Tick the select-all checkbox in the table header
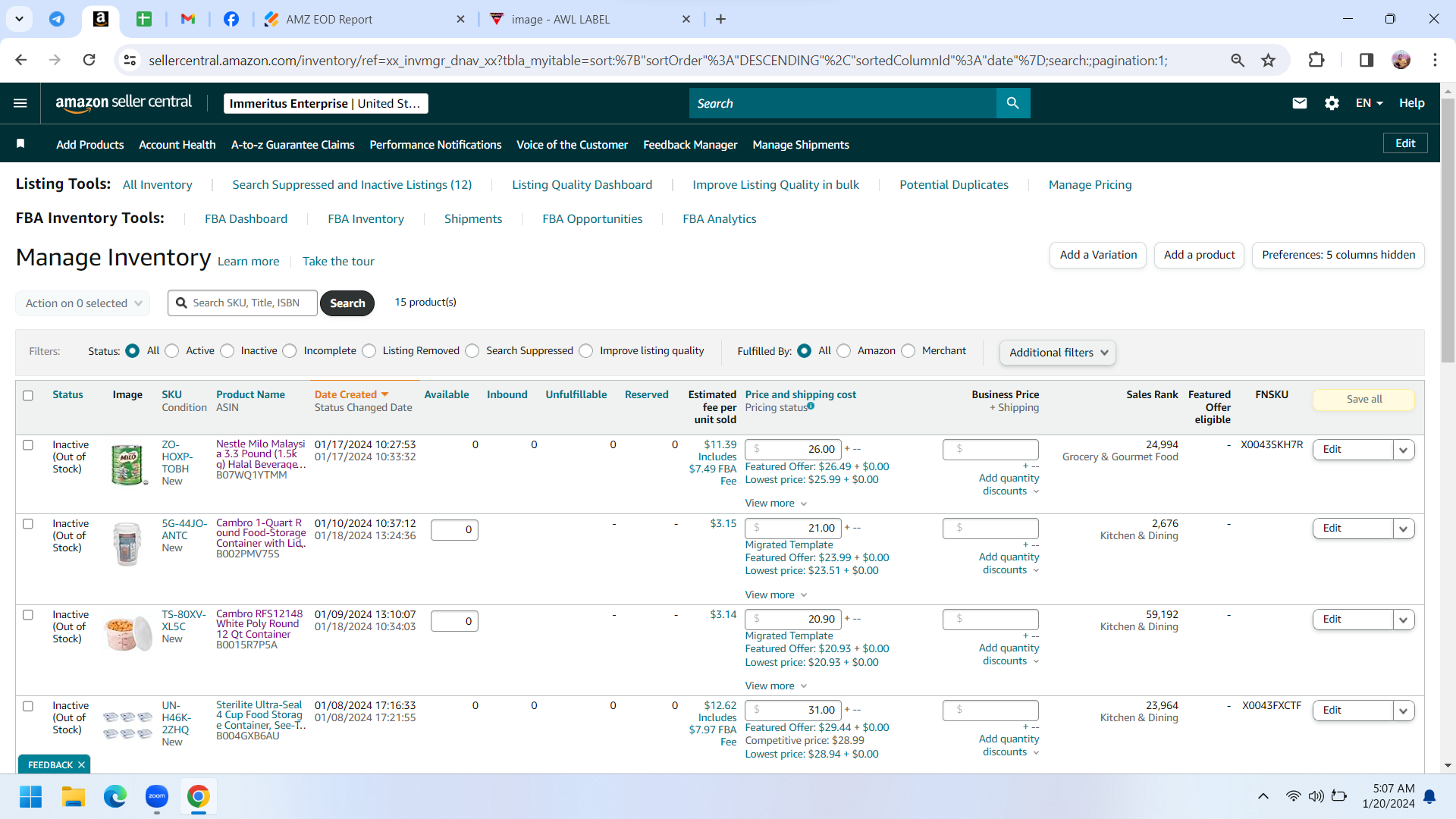Image resolution: width=1456 pixels, height=819 pixels. click(28, 395)
